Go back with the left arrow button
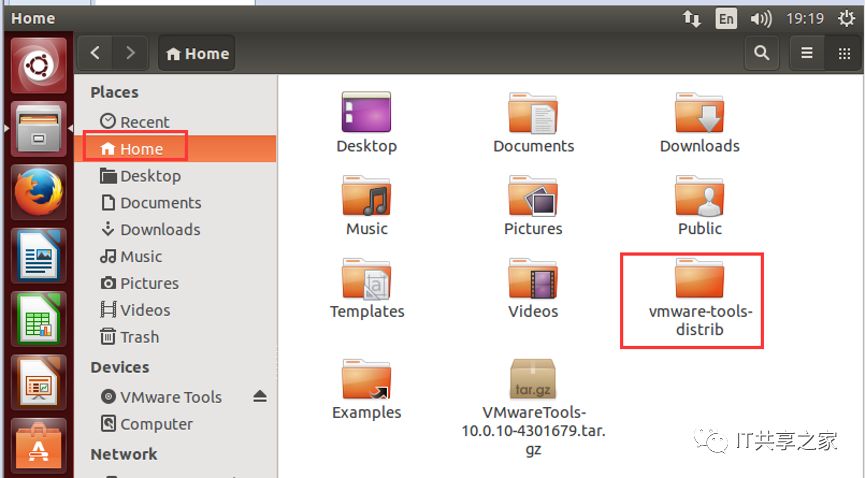 pyautogui.click(x=95, y=53)
